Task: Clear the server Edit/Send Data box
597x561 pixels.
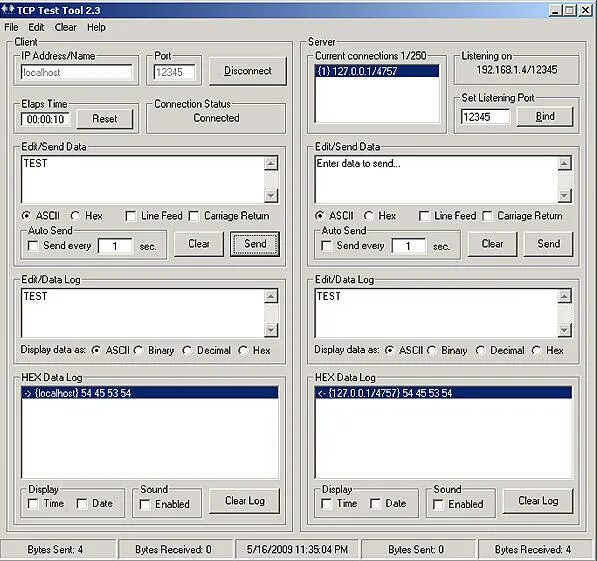Action: pyautogui.click(x=492, y=244)
